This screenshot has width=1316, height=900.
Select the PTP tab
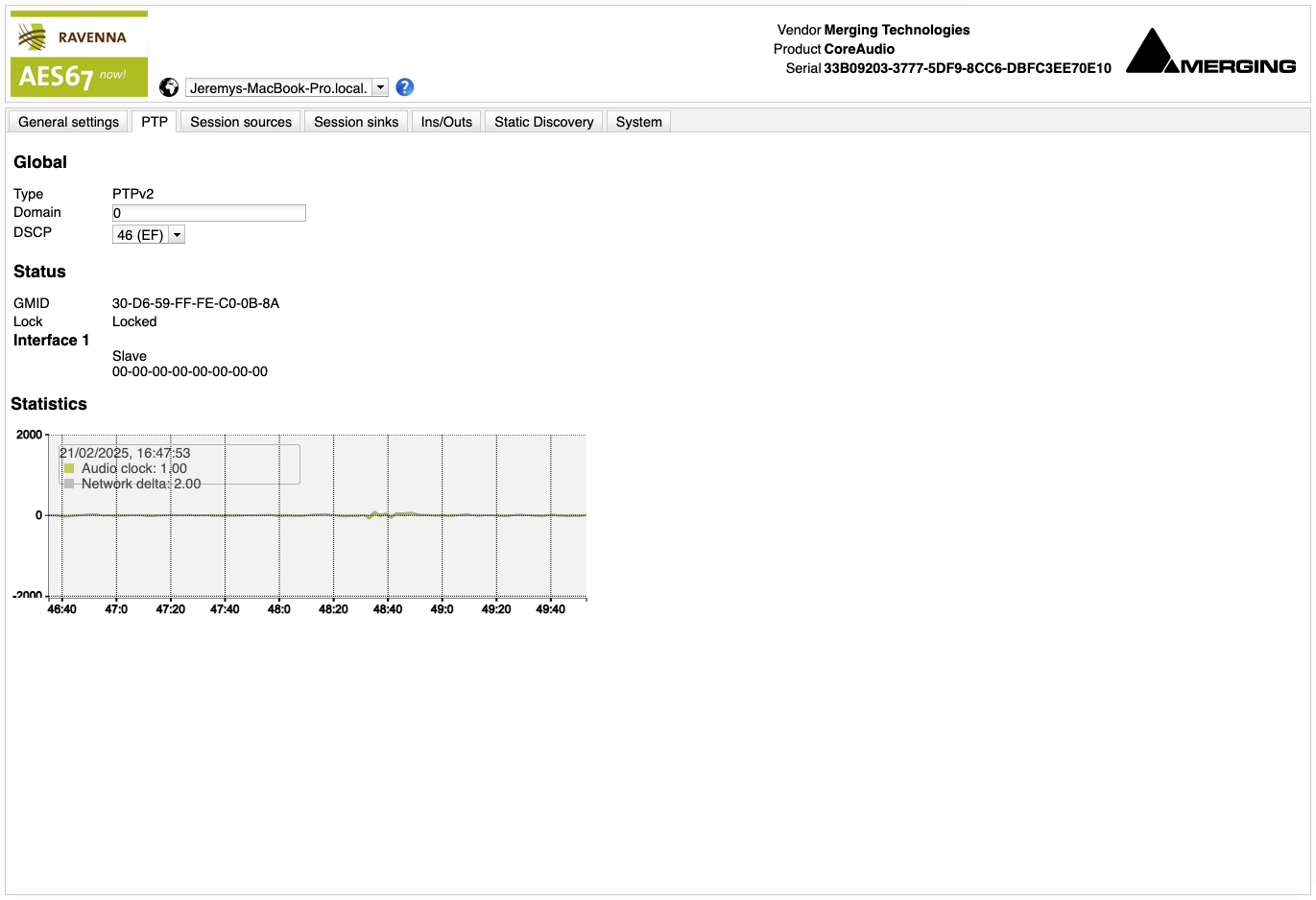[155, 122]
